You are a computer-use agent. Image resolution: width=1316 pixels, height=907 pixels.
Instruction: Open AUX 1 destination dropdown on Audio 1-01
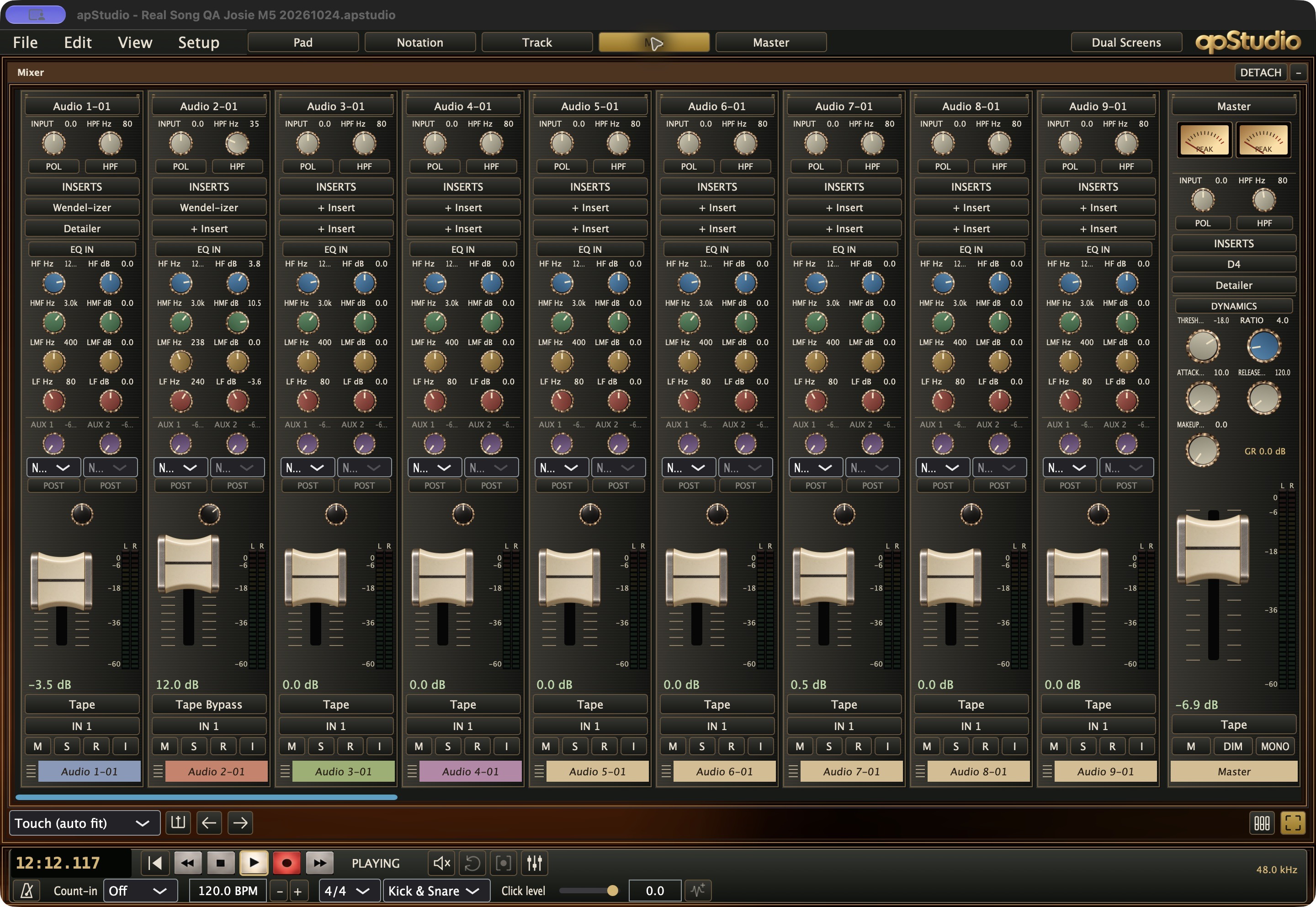click(x=53, y=468)
